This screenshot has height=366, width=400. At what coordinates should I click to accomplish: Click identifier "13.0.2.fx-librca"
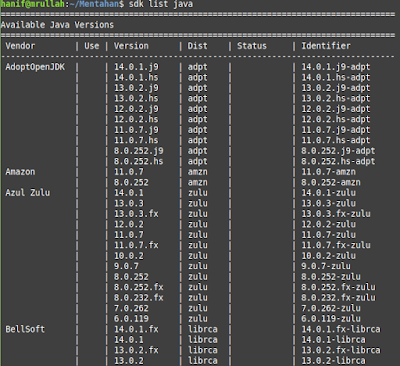[x=341, y=350]
